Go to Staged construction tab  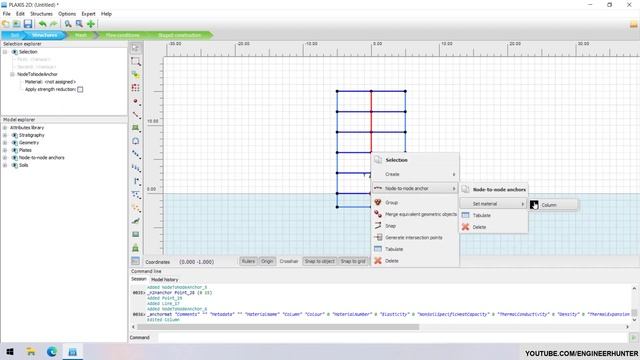point(179,36)
